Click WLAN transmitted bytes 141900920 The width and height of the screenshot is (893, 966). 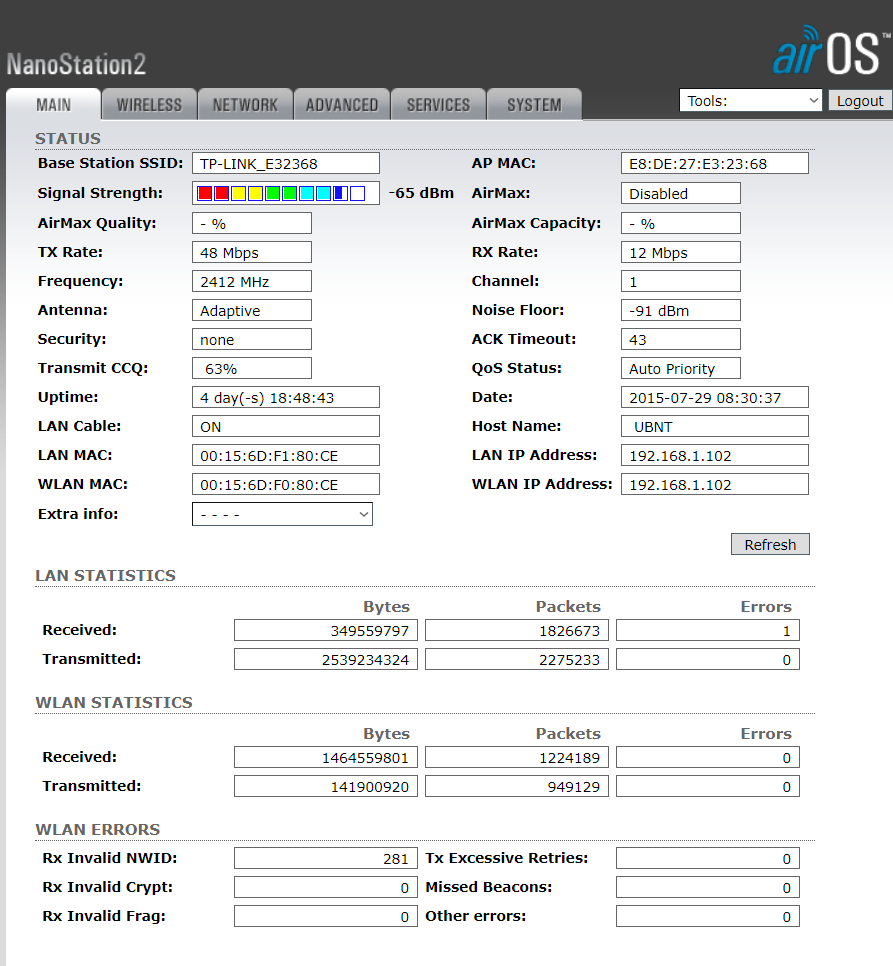click(x=326, y=787)
